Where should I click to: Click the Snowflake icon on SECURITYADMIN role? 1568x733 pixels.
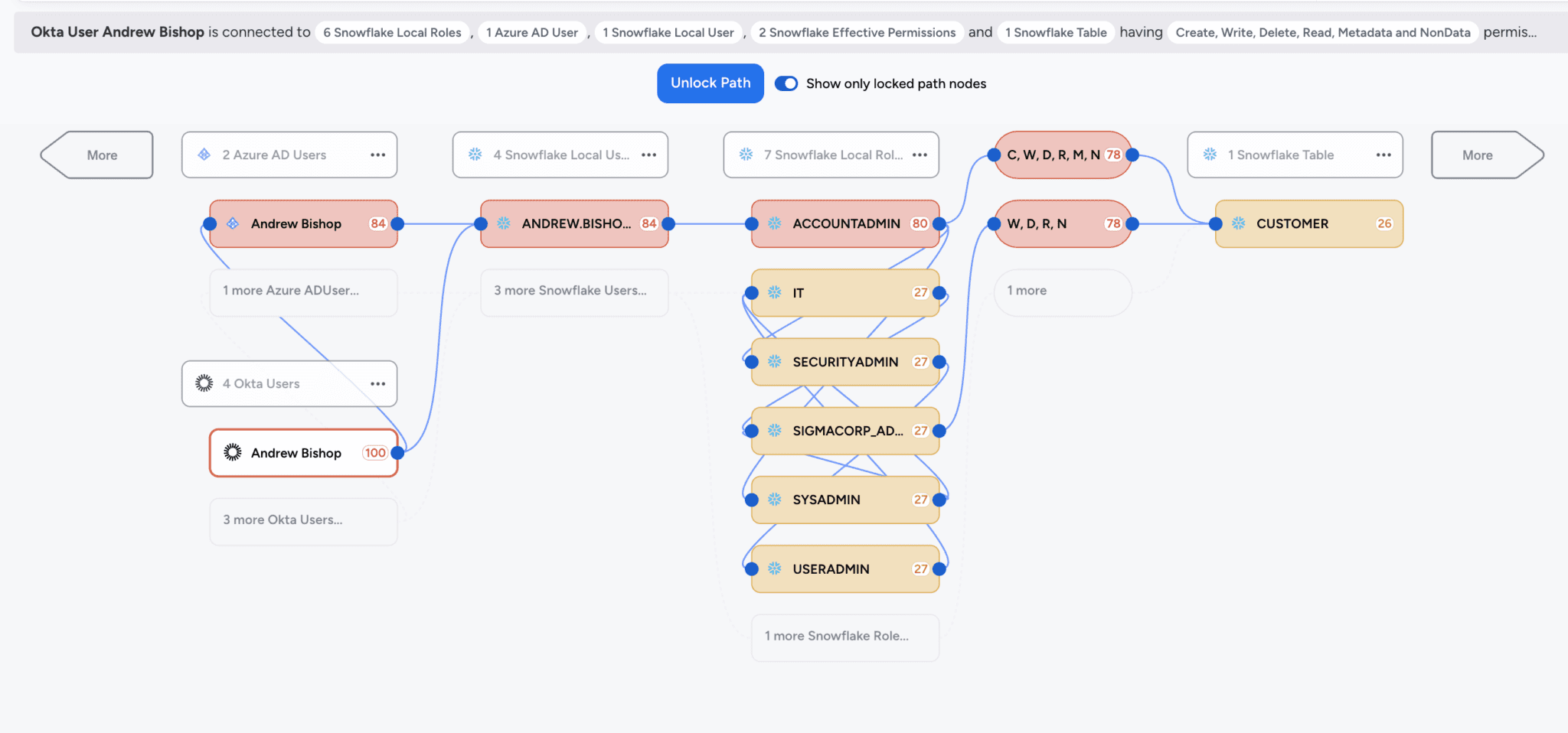pos(775,361)
